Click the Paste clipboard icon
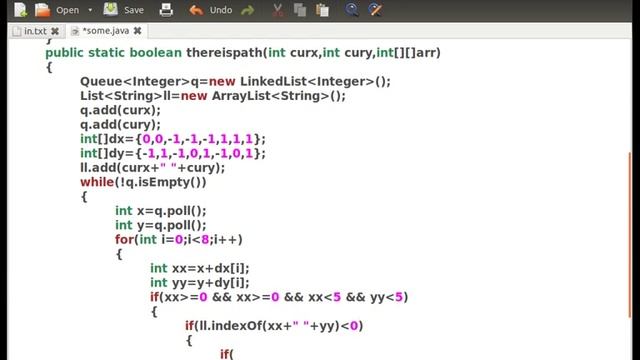640x360 pixels. coord(322,10)
